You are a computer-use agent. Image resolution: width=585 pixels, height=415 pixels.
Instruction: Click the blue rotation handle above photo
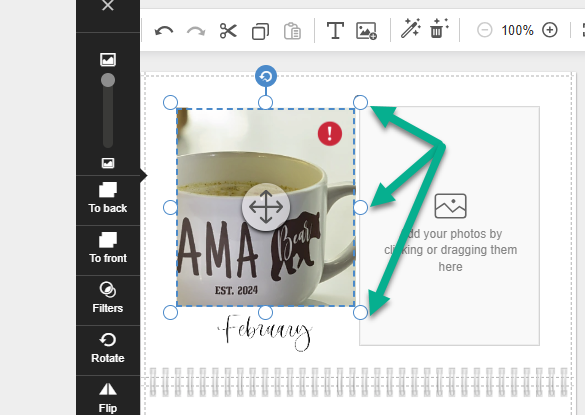click(266, 77)
